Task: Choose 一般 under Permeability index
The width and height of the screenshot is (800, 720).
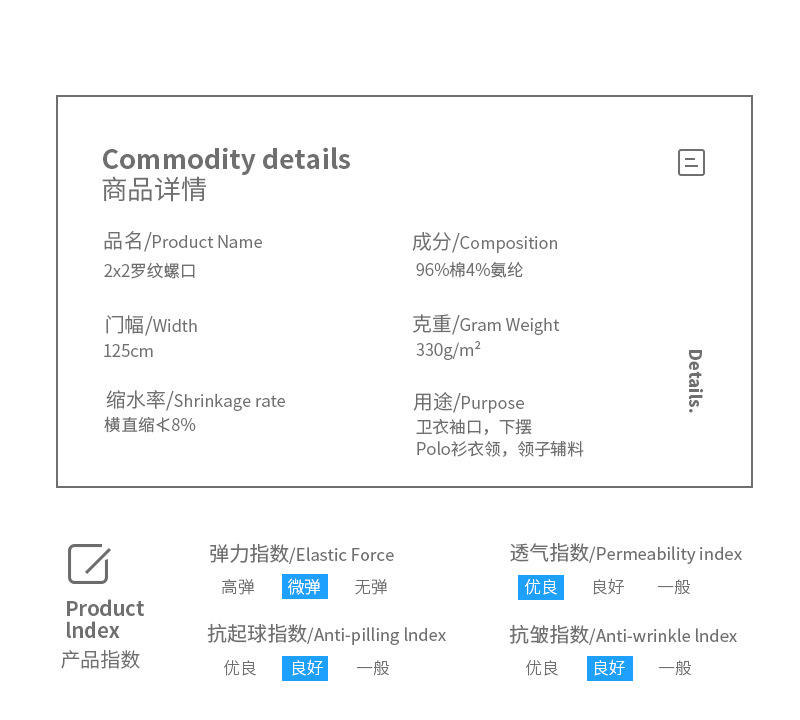Action: pos(674,587)
